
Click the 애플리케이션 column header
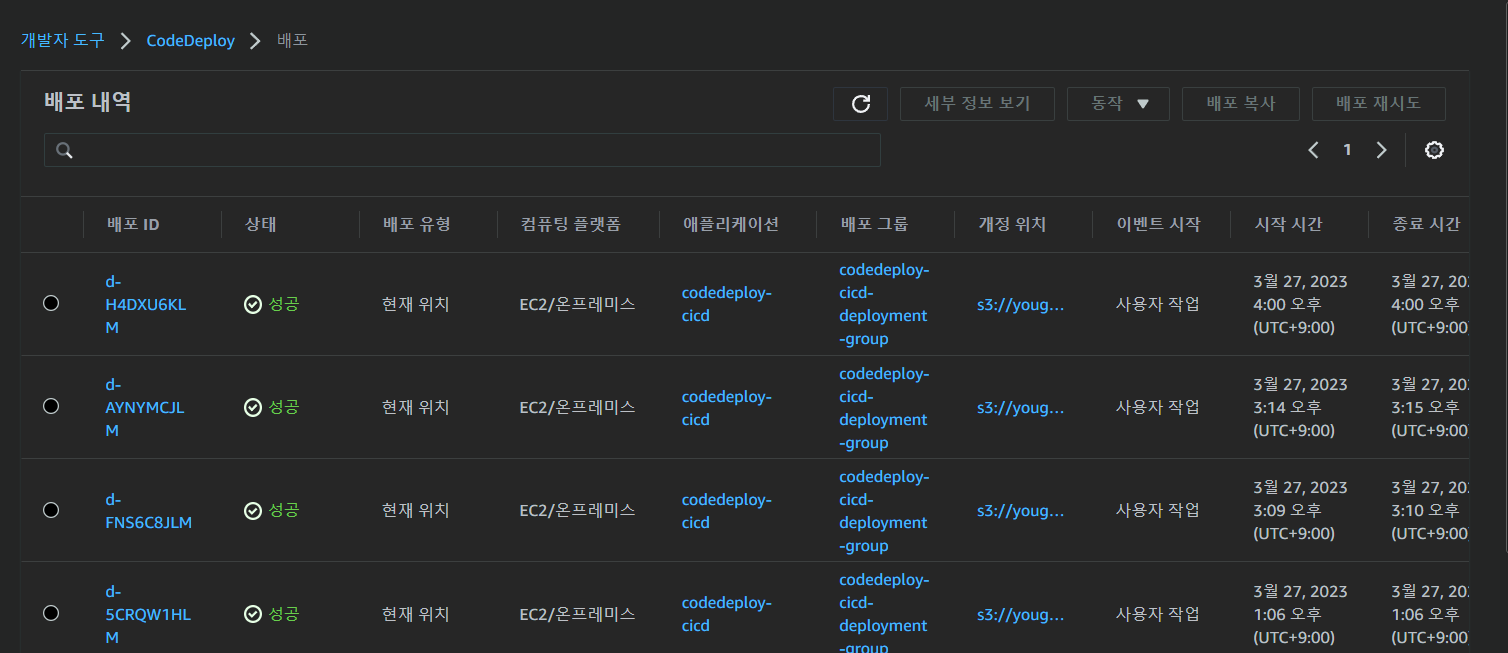pos(730,224)
